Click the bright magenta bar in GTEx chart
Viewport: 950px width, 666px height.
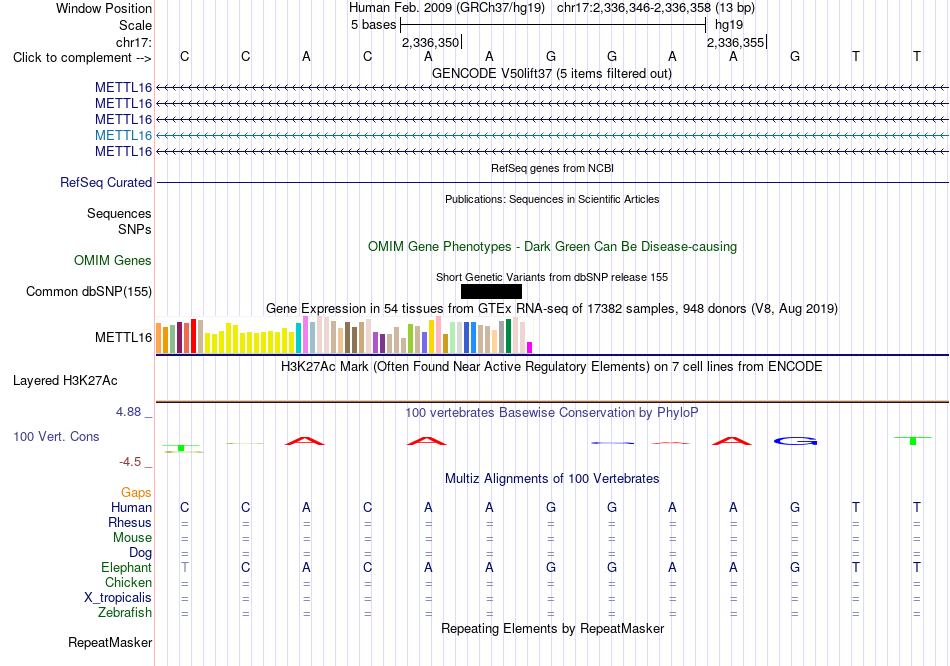[x=530, y=347]
